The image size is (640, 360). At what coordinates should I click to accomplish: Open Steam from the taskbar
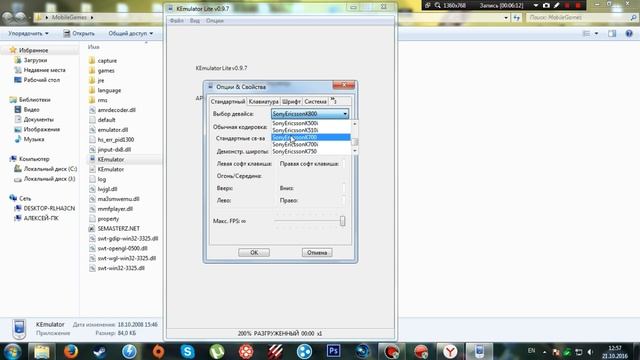tap(100, 351)
